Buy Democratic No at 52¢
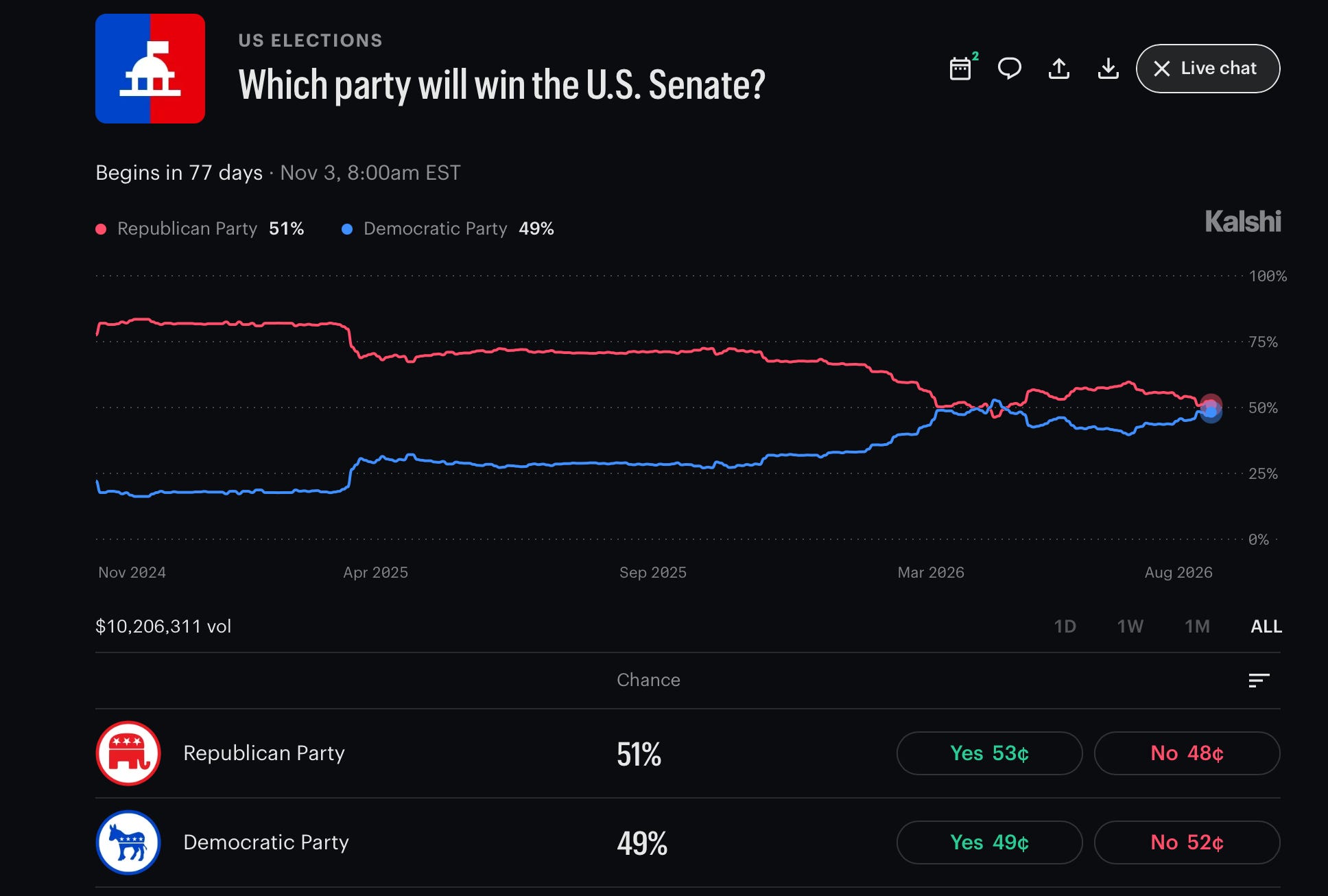 tap(1187, 842)
